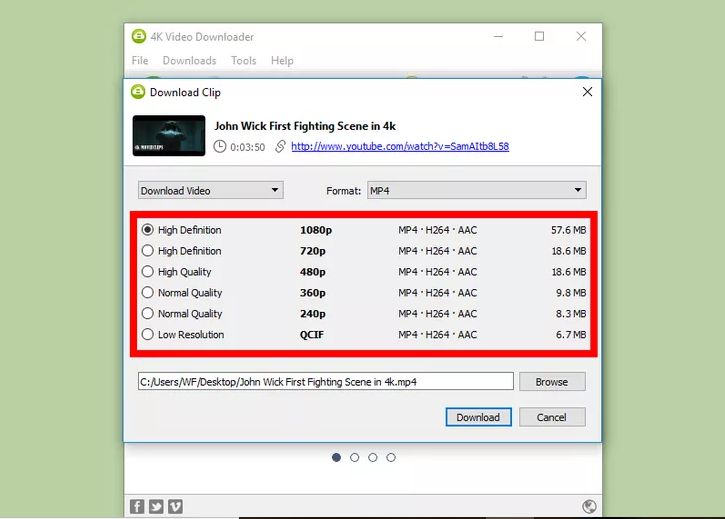The image size is (725, 519).
Task: Minimize the 4K Video Downloader window
Action: point(498,36)
